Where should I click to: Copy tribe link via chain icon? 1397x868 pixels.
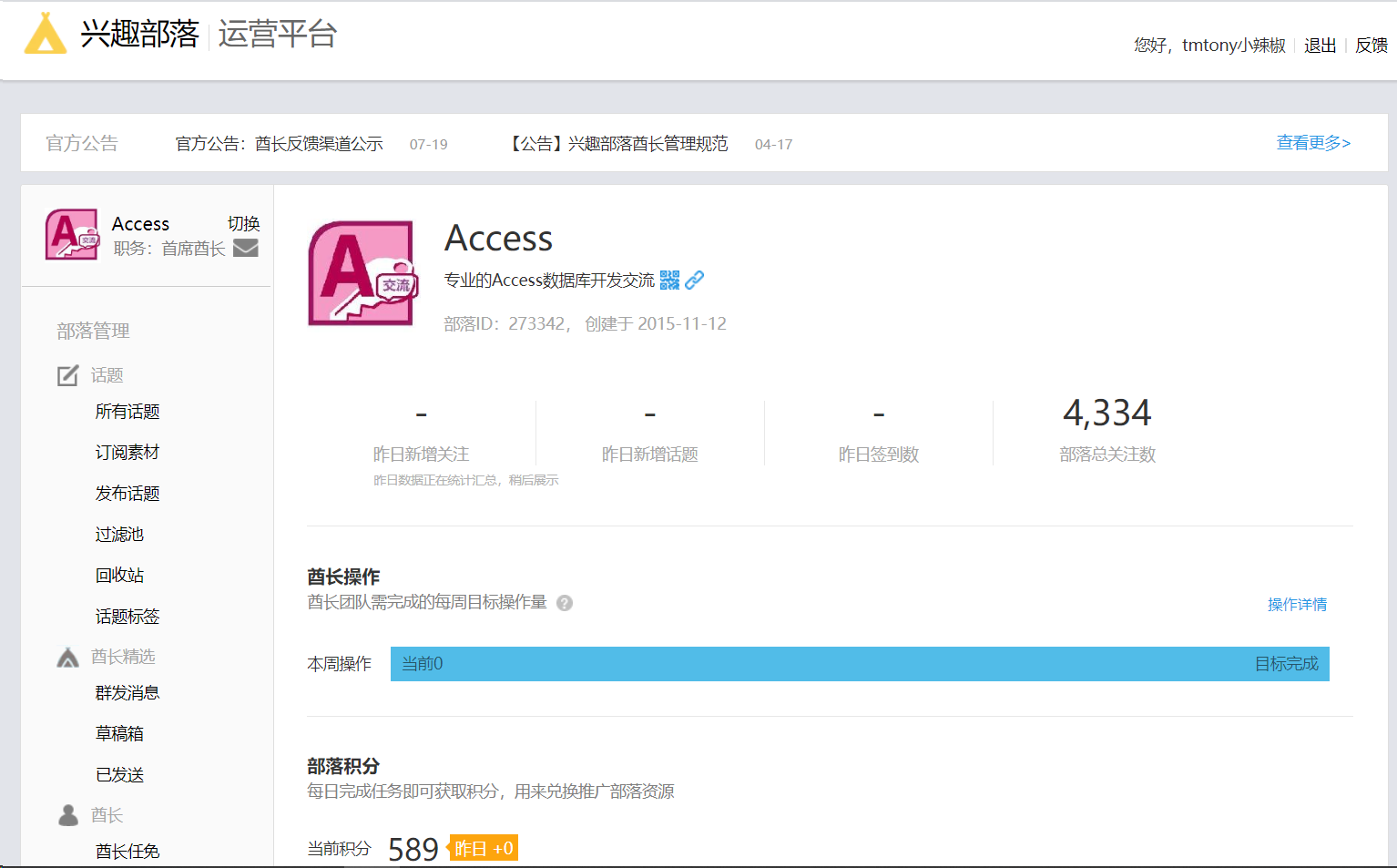pos(695,281)
